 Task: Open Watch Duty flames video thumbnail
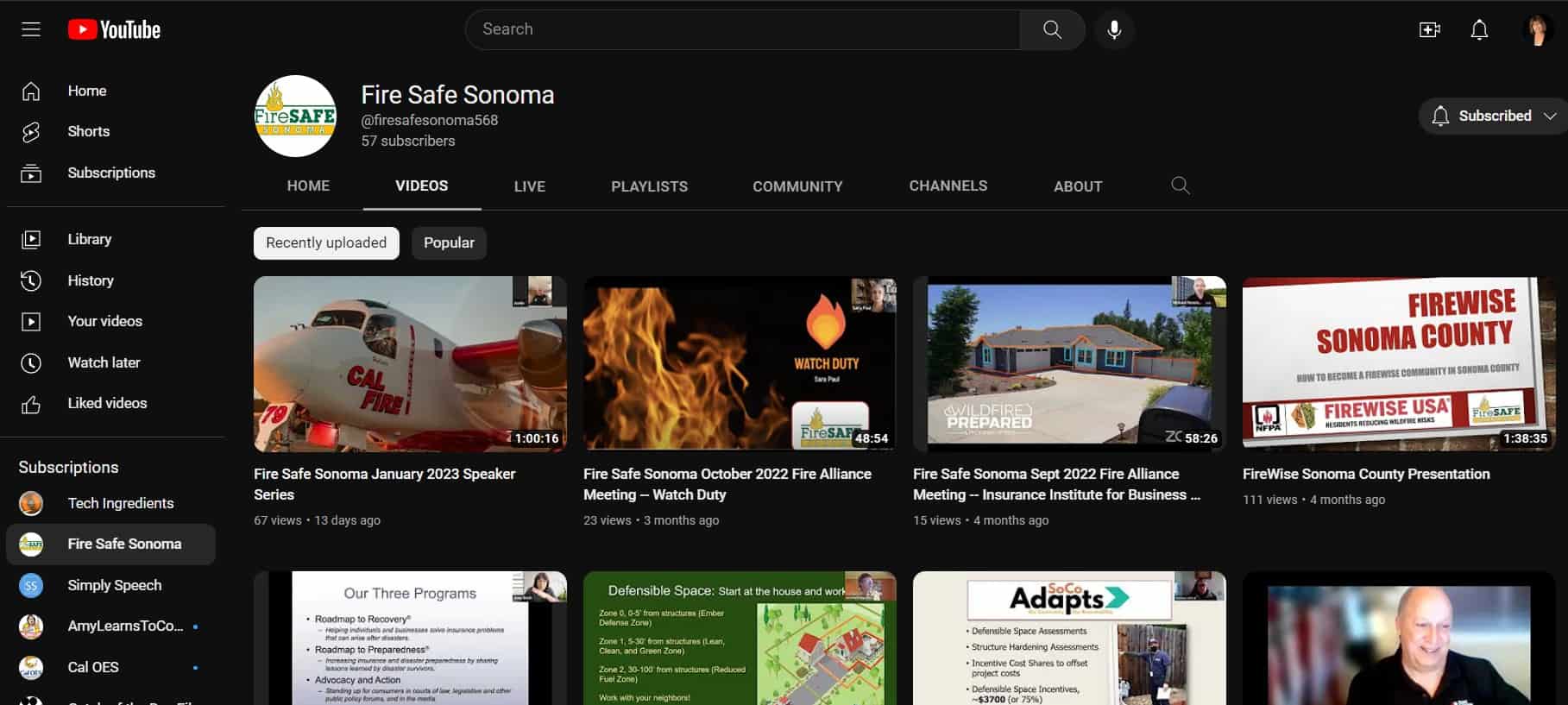coord(740,363)
